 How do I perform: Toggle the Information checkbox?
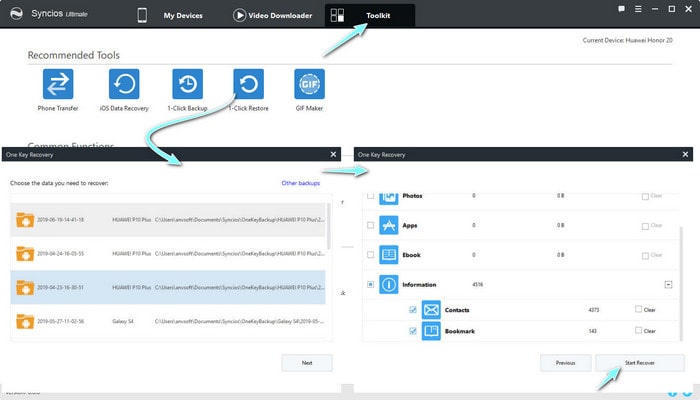click(371, 284)
